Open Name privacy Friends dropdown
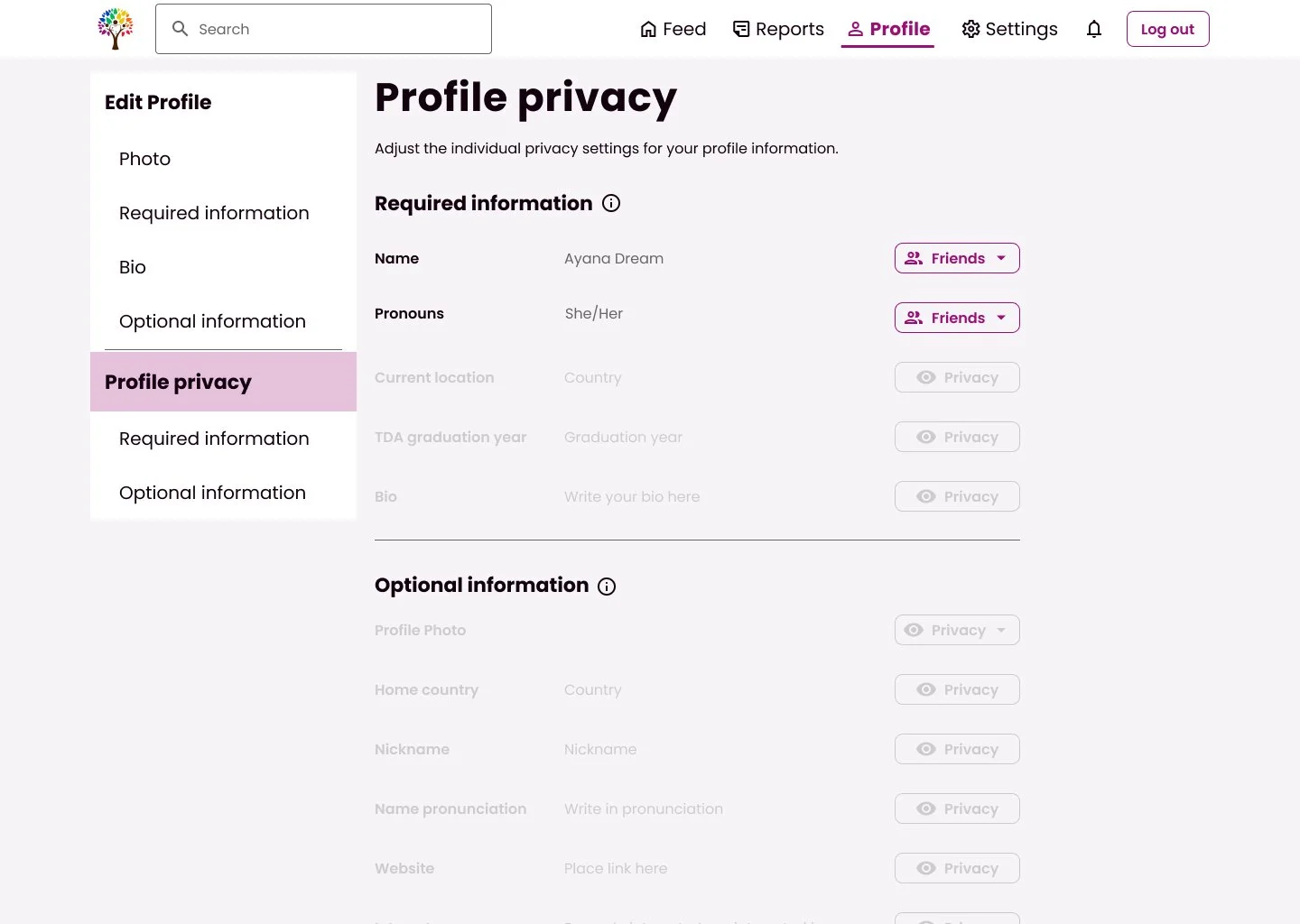 coord(957,258)
